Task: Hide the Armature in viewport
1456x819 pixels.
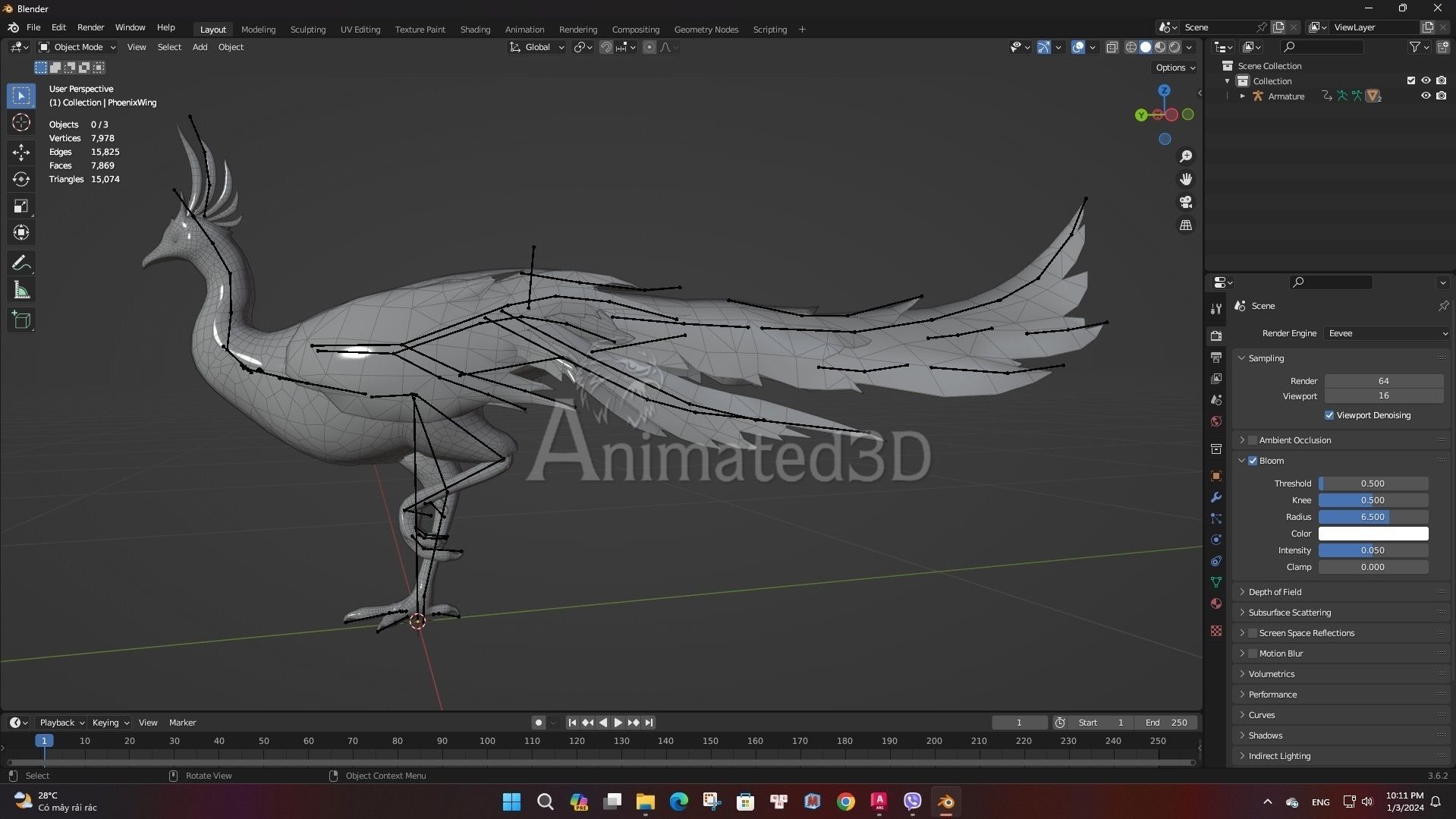Action: point(1426,96)
